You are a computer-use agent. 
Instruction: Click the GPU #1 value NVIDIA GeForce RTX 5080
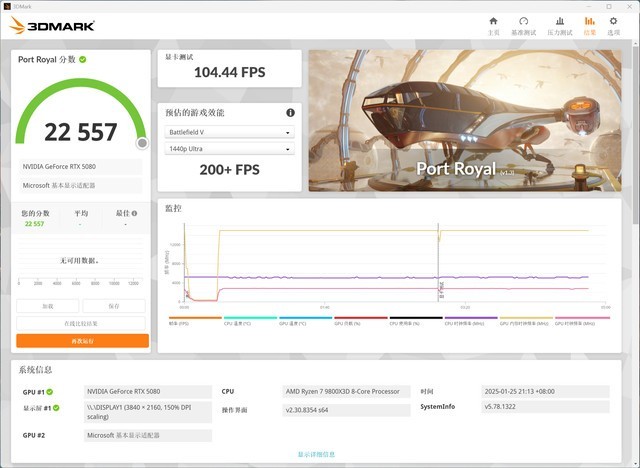point(148,391)
